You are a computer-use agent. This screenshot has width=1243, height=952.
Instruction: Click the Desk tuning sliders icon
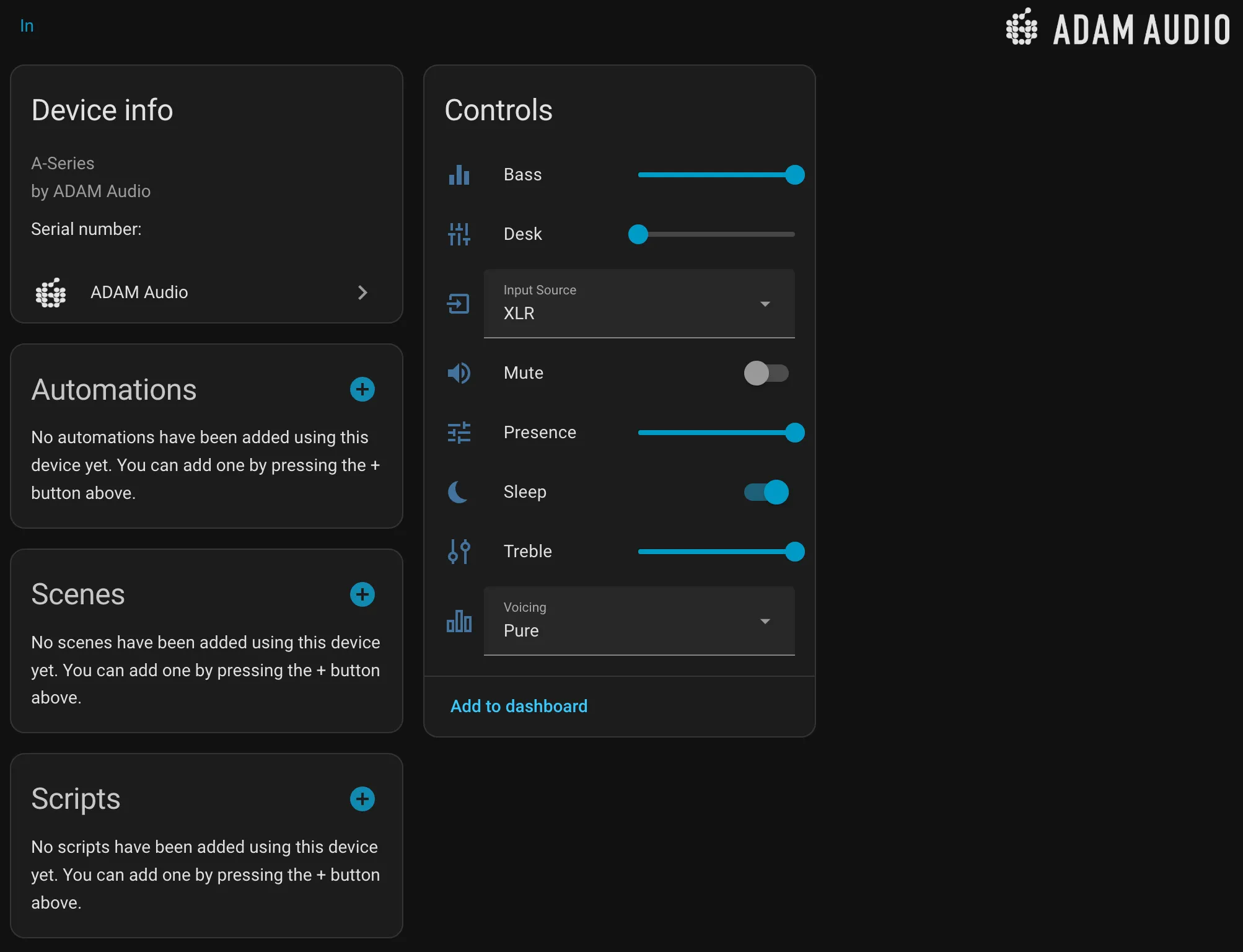pos(459,234)
